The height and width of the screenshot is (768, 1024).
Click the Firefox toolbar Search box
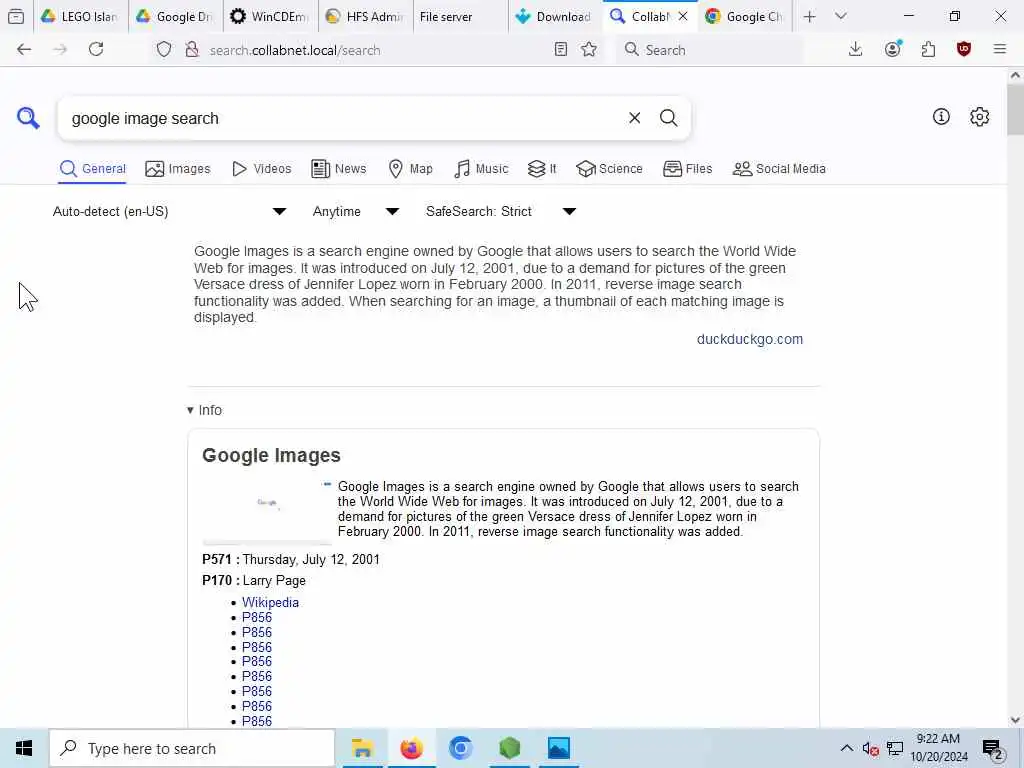pos(709,50)
